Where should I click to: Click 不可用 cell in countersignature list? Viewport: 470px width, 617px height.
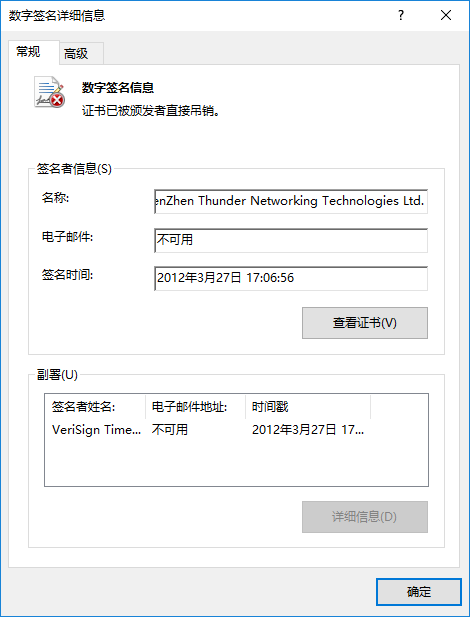pos(170,430)
